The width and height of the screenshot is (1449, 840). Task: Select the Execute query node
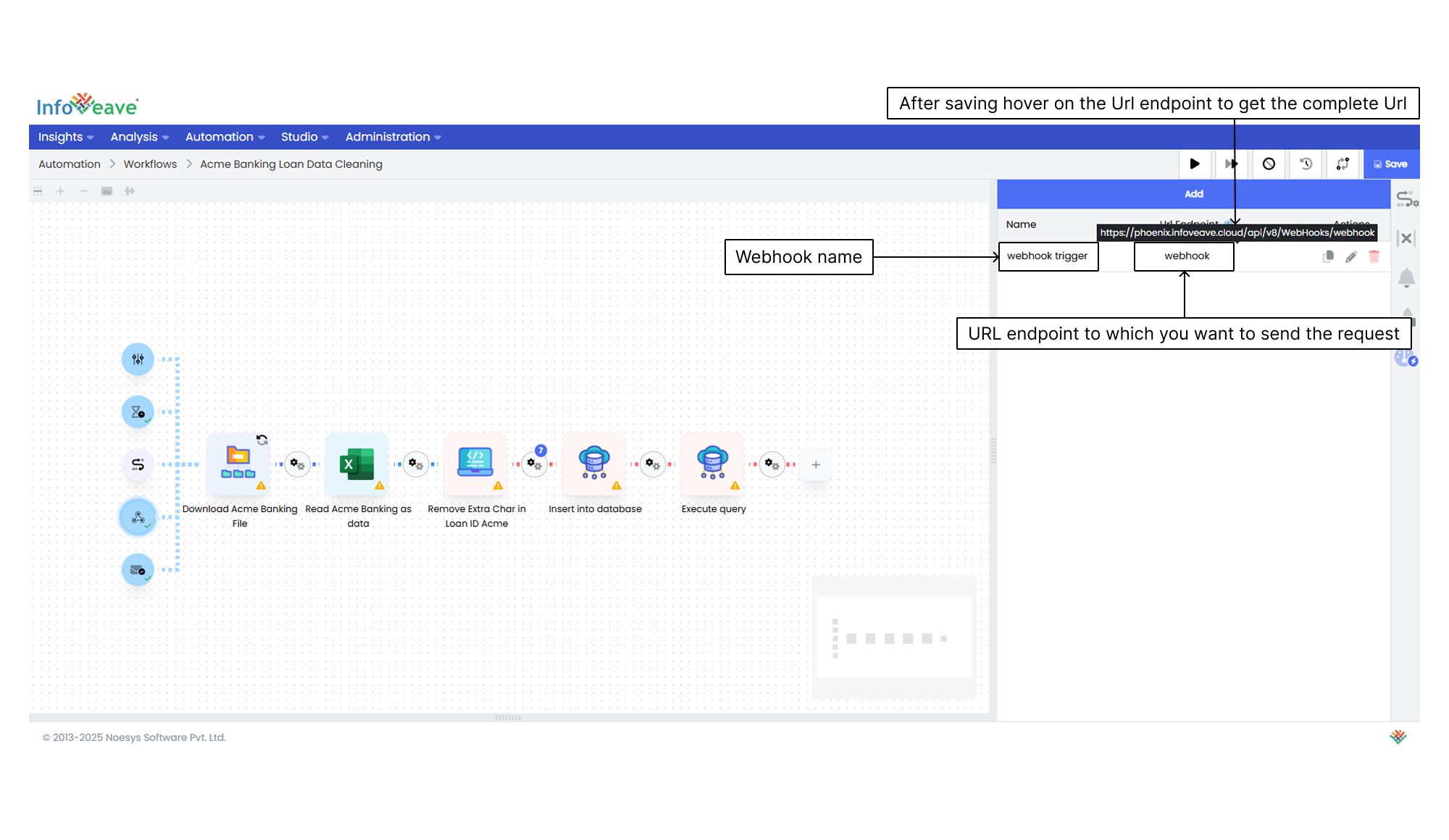pos(713,464)
